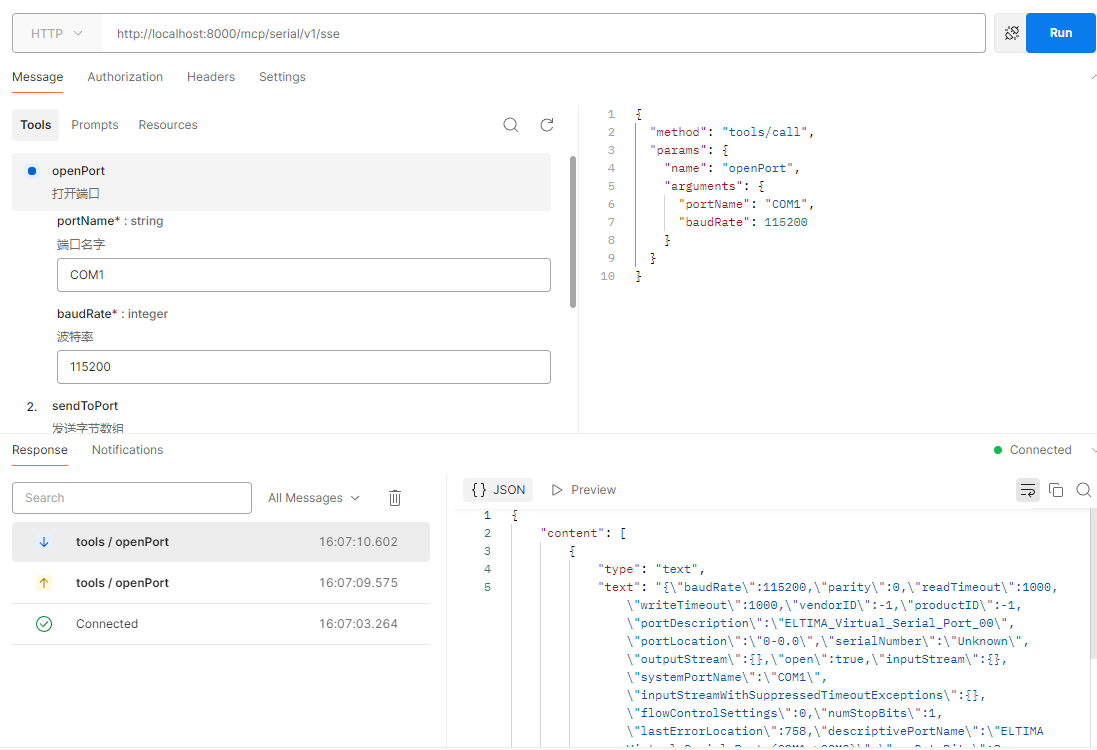Click the messages Search field
The height and width of the screenshot is (750, 1097).
coord(132,498)
